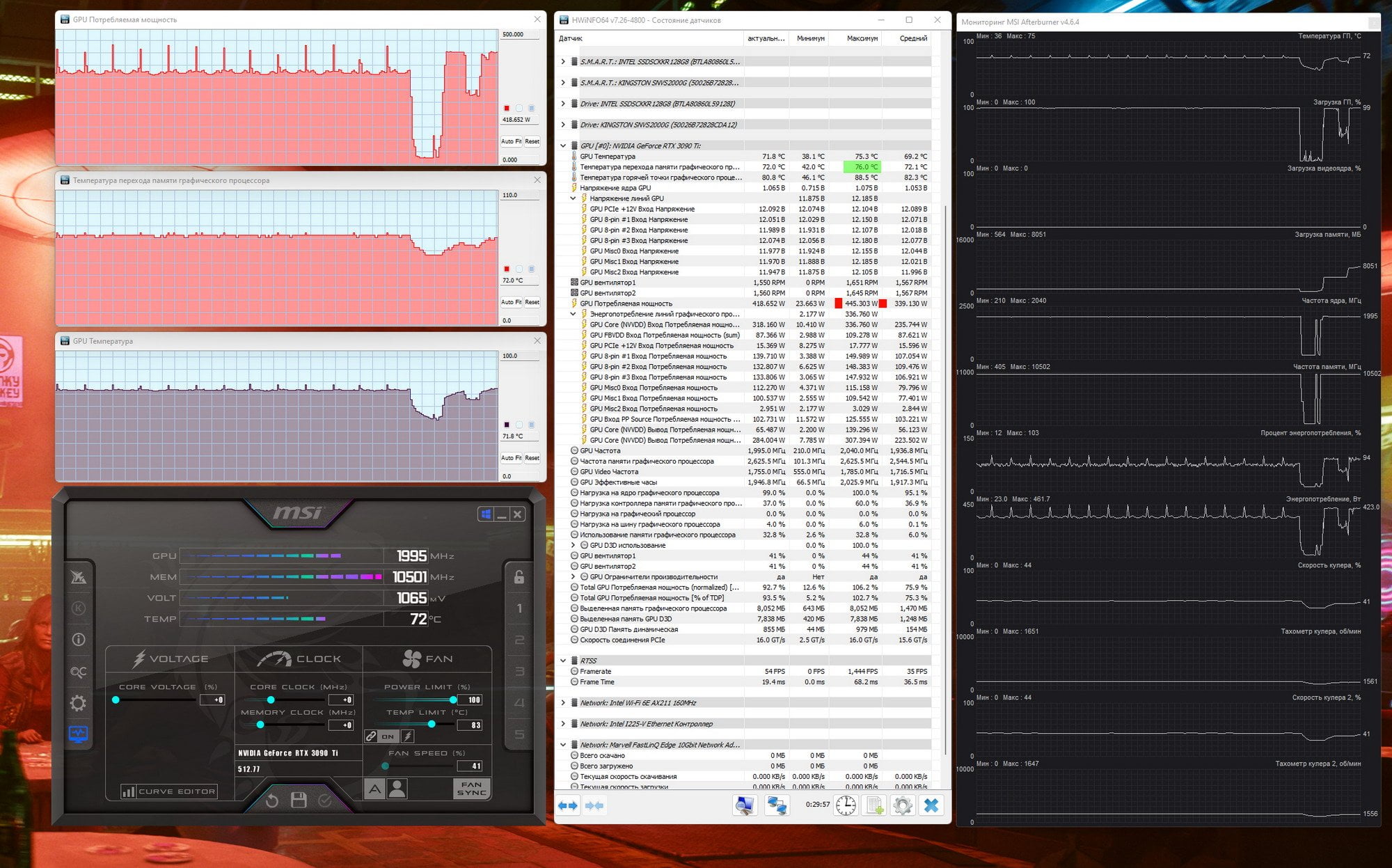
Task: Click the expand columns blue arrows icon
Action: tap(568, 805)
